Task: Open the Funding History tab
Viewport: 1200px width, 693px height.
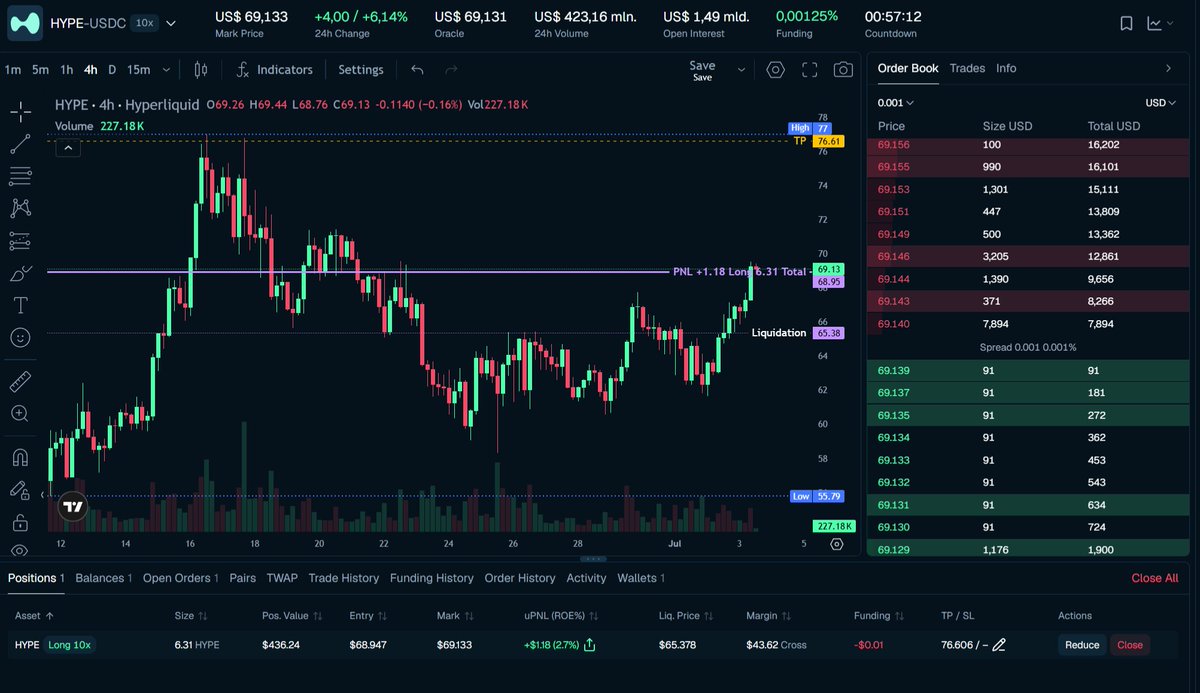Action: click(432, 578)
